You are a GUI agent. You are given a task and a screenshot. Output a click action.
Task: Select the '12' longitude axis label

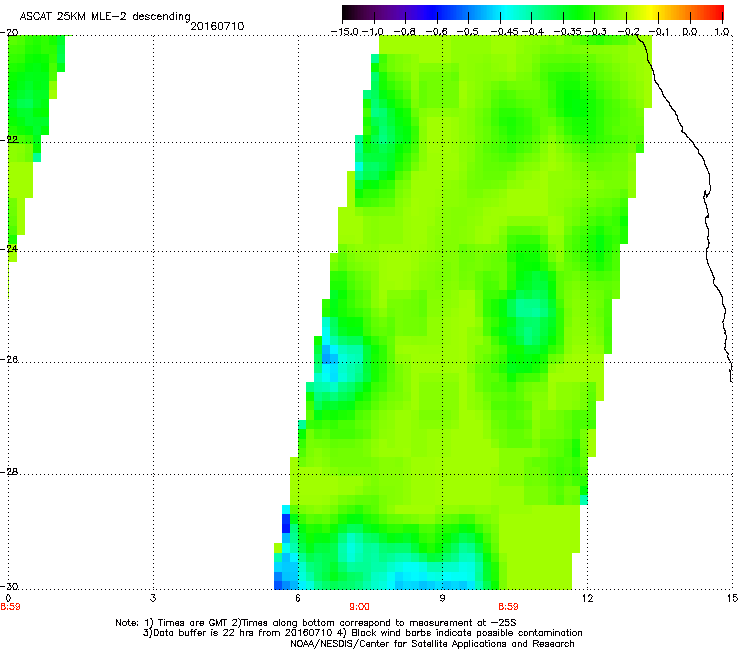(588, 598)
